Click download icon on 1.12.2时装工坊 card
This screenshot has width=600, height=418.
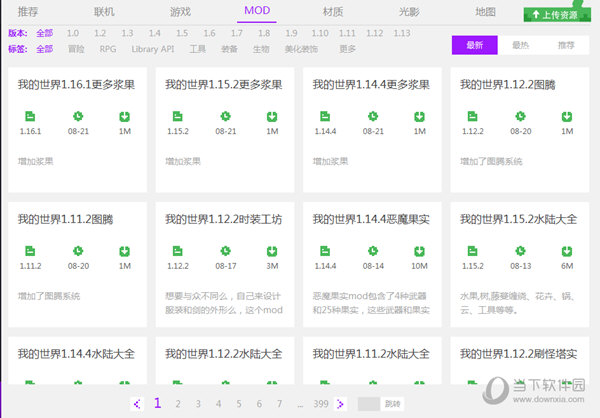point(272,251)
